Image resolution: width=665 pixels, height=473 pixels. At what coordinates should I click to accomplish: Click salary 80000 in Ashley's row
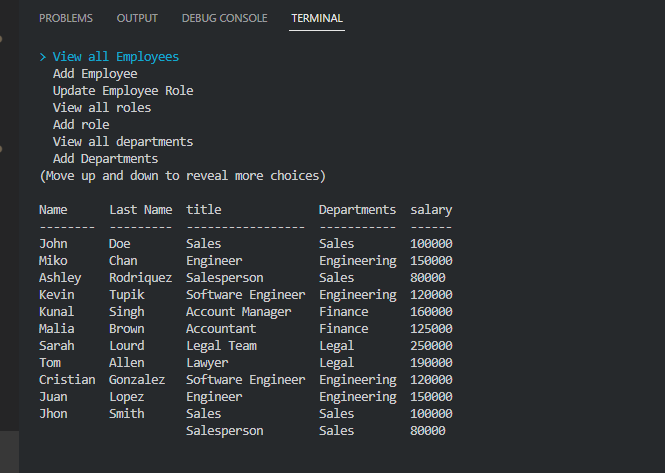point(428,277)
